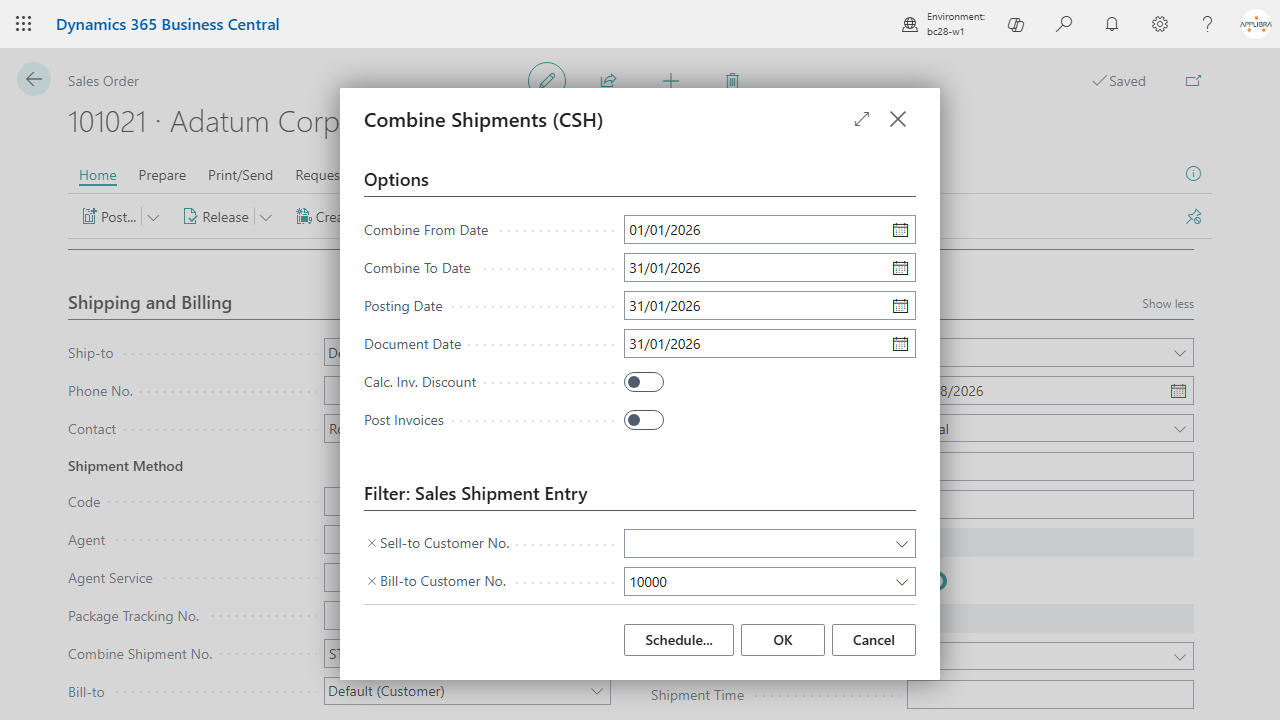The height and width of the screenshot is (720, 1280).
Task: Click the Shipment Time input field
Action: [x=1050, y=695]
